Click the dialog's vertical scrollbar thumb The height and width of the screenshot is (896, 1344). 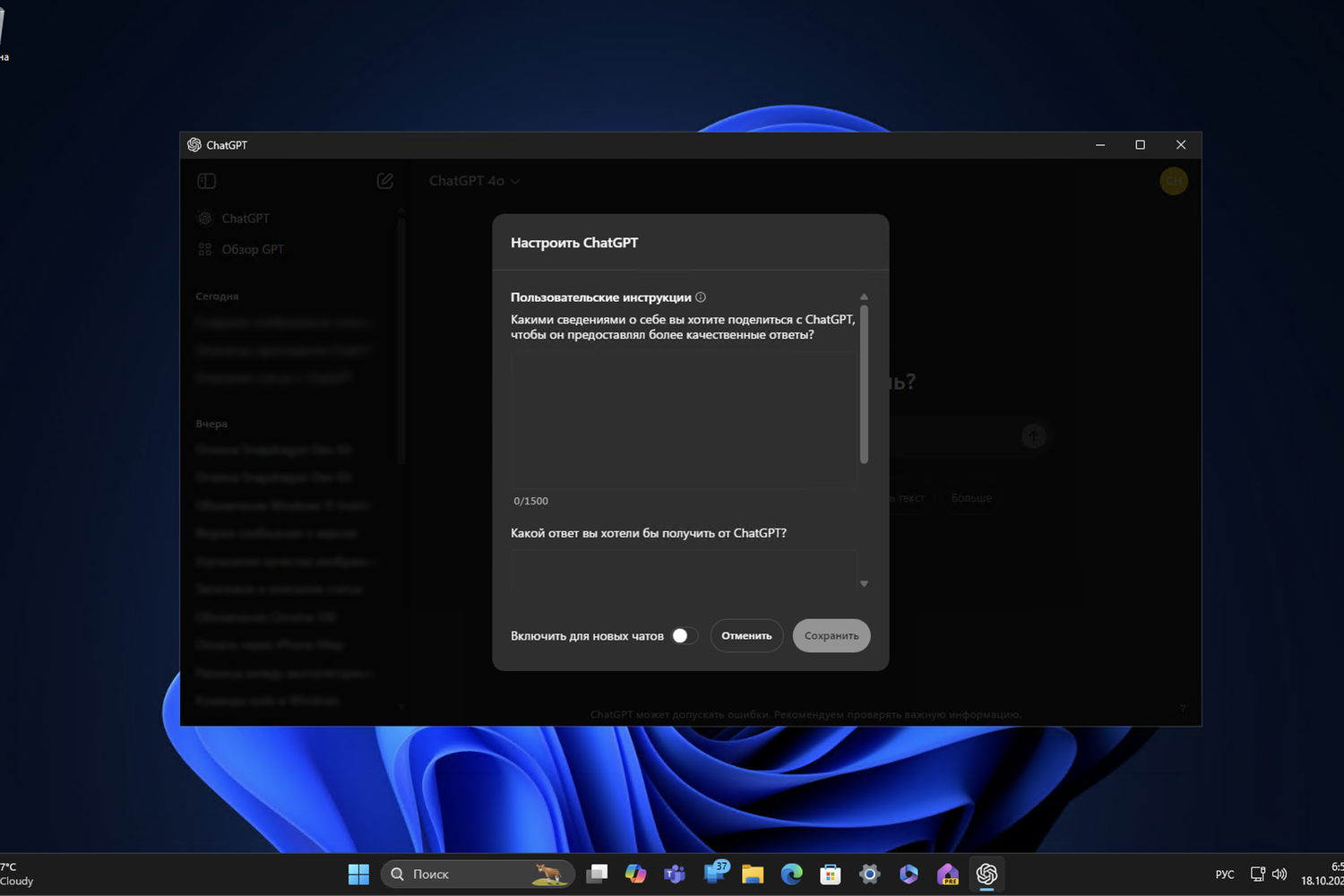864,385
